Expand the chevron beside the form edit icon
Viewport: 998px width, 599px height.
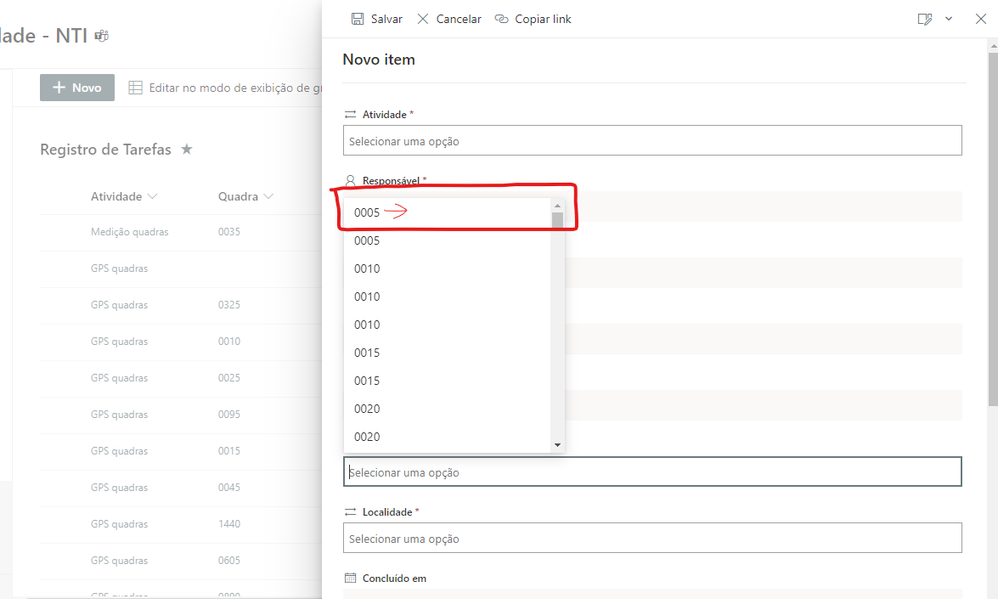pos(949,19)
